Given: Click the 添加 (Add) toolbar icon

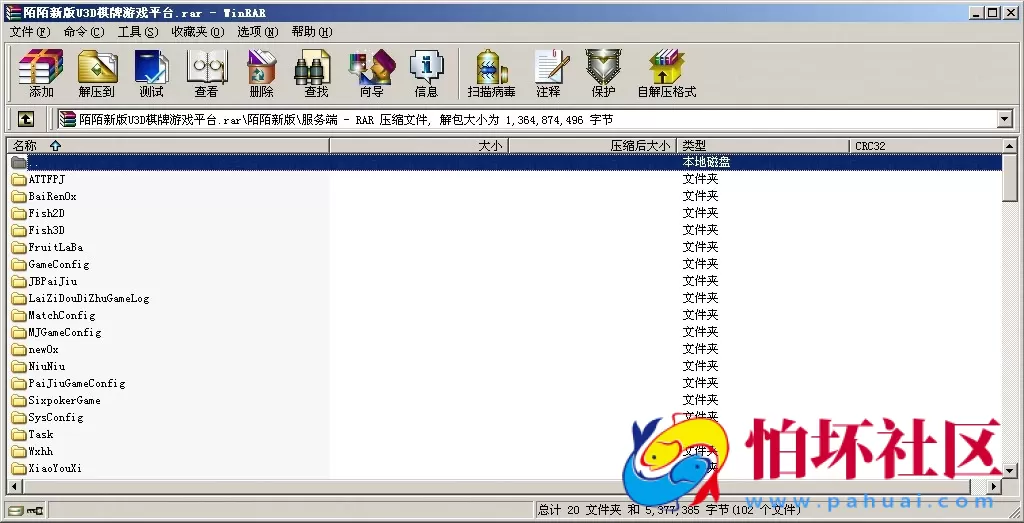Looking at the screenshot, I should point(41,73).
